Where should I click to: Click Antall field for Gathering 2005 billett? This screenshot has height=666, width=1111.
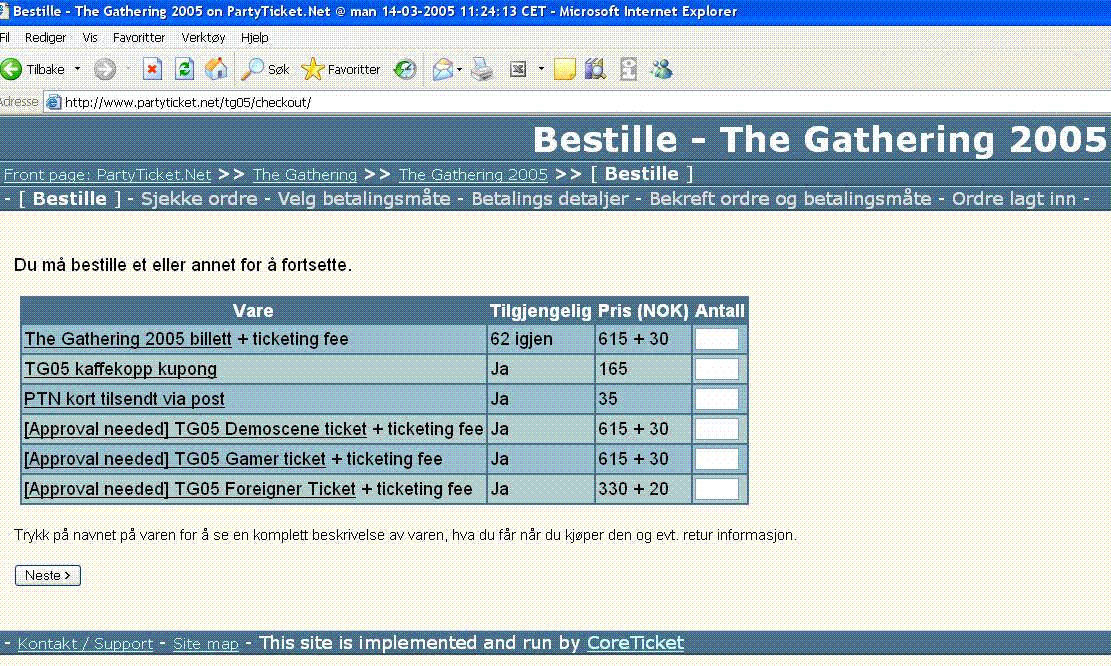(717, 339)
